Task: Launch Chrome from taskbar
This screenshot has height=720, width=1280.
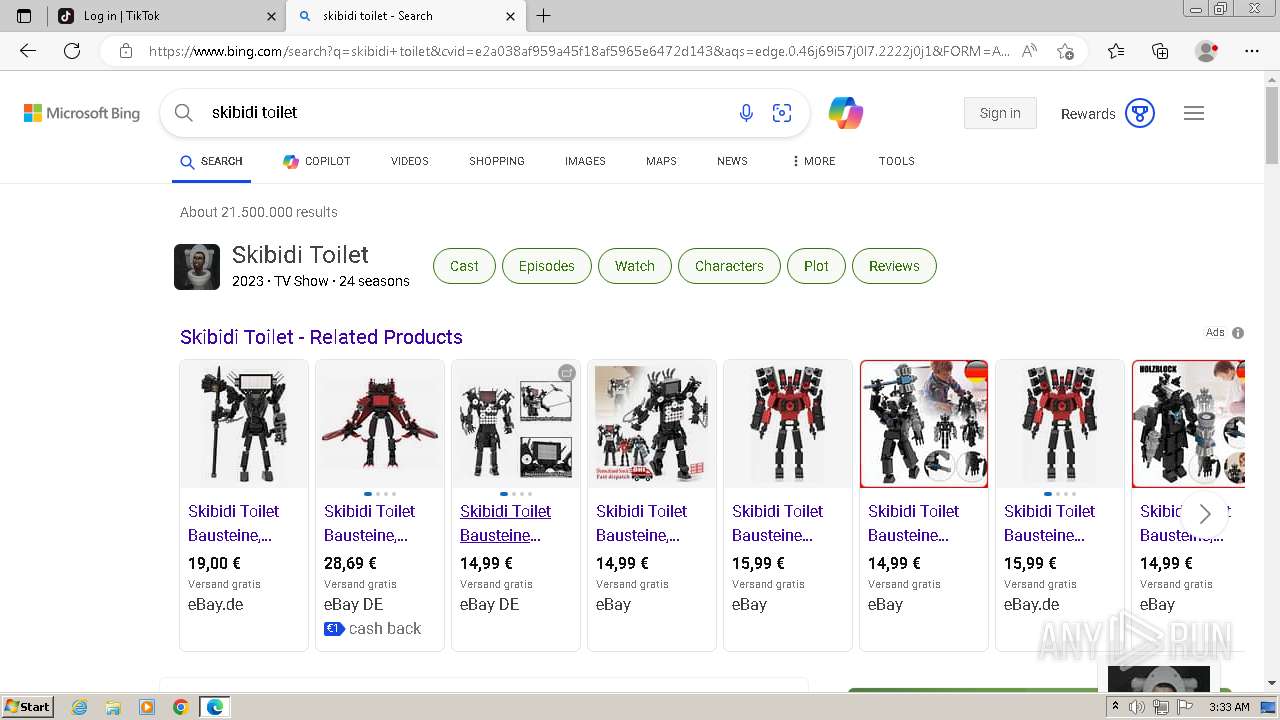Action: pos(180,707)
